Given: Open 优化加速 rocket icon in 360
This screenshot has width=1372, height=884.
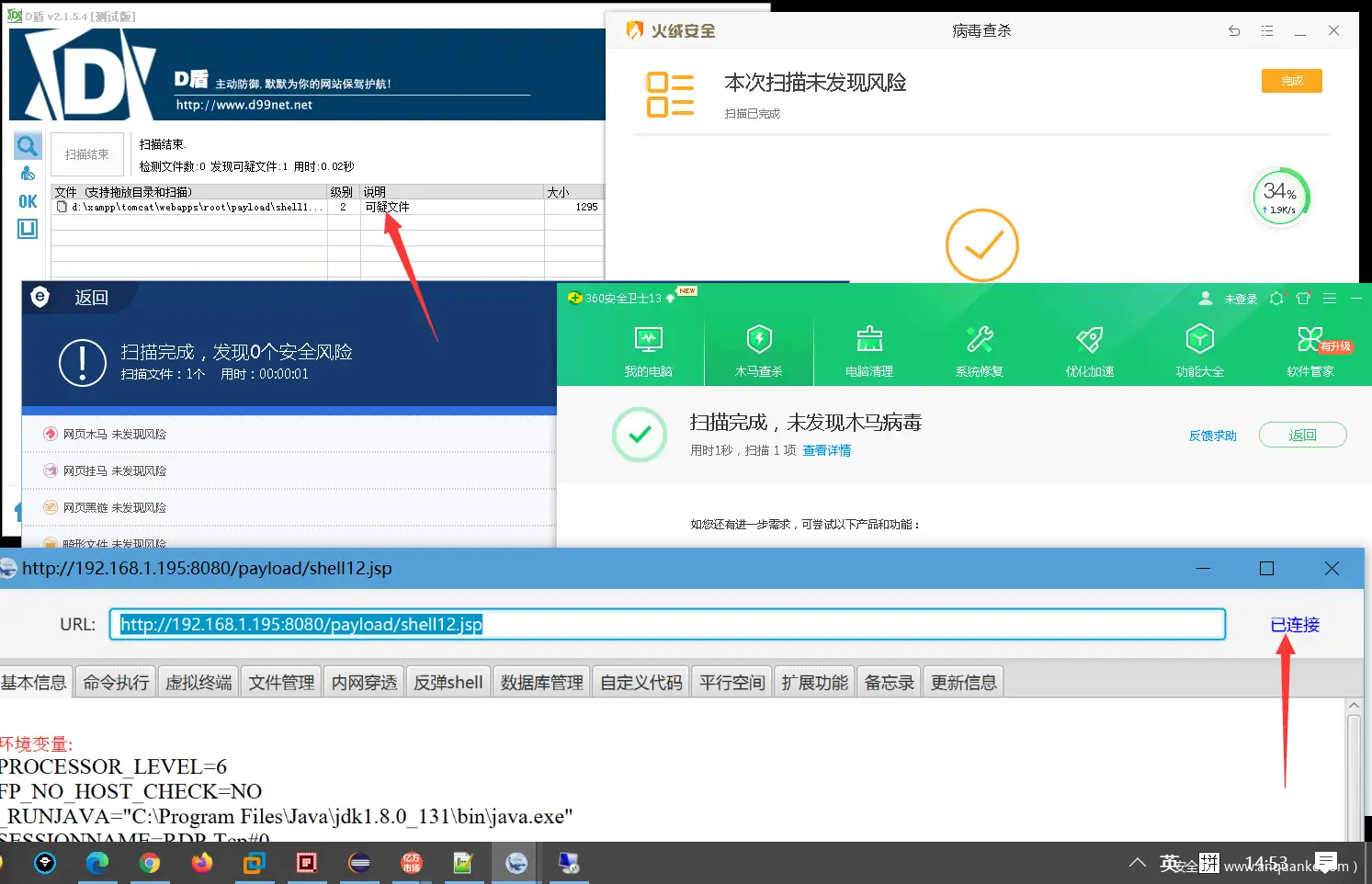Looking at the screenshot, I should 1089,350.
